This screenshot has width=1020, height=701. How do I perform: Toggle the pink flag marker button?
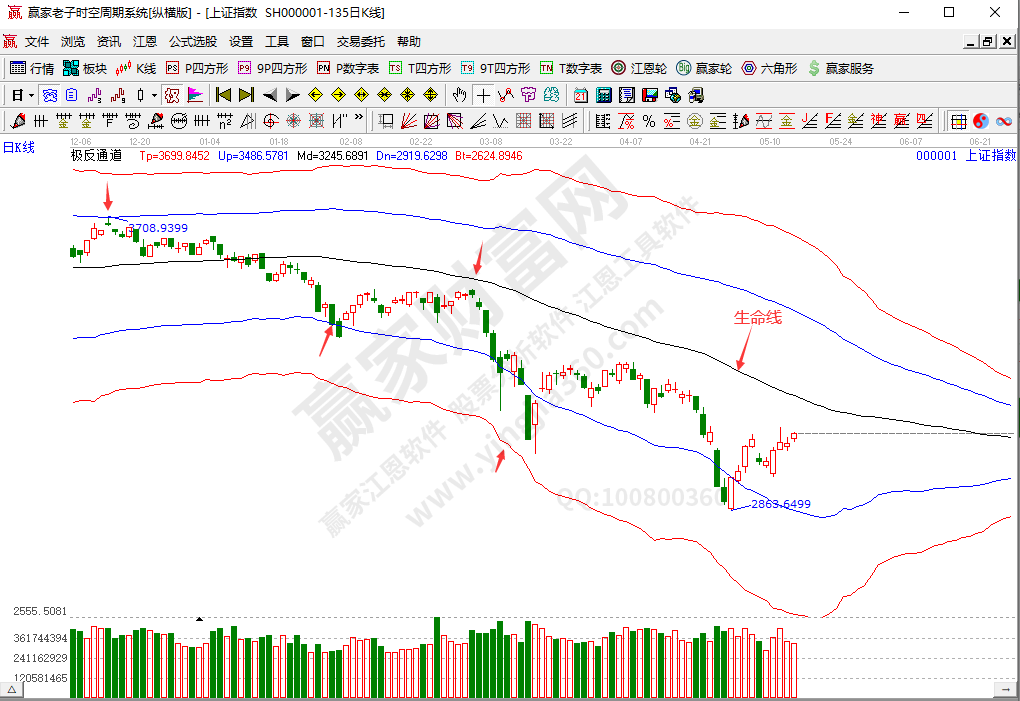coord(195,95)
